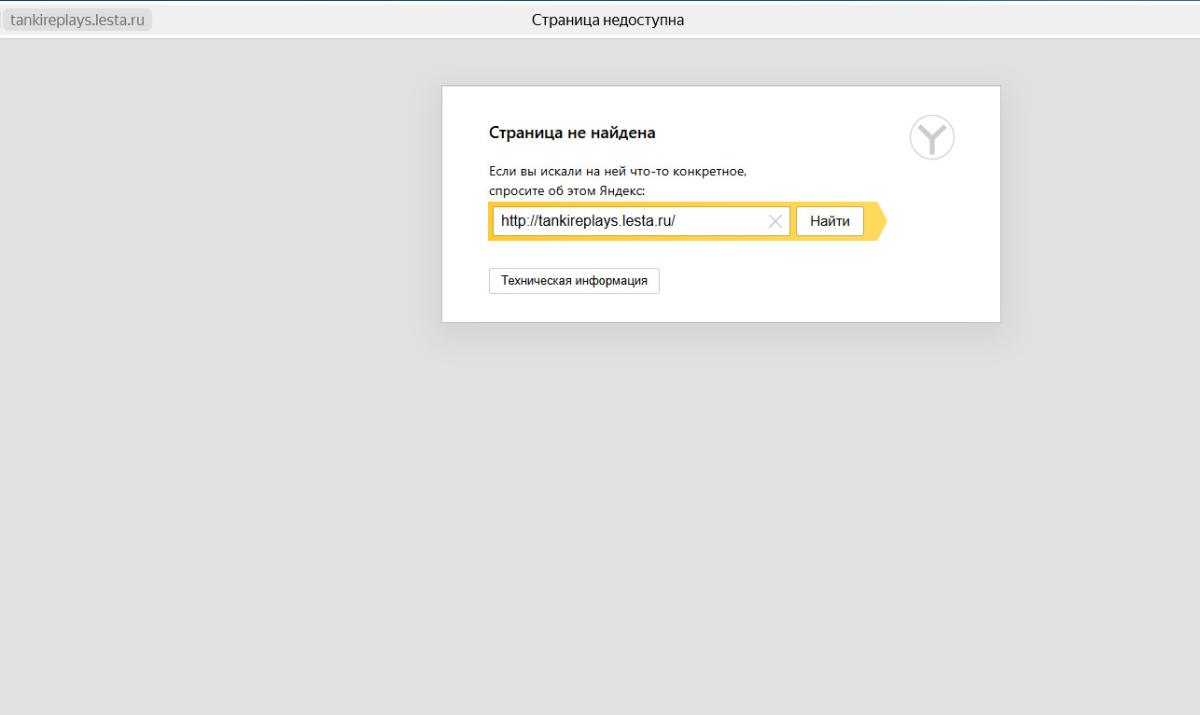
Task: Click the text 'спросите об этом Яндекс:'
Action: coord(567,190)
